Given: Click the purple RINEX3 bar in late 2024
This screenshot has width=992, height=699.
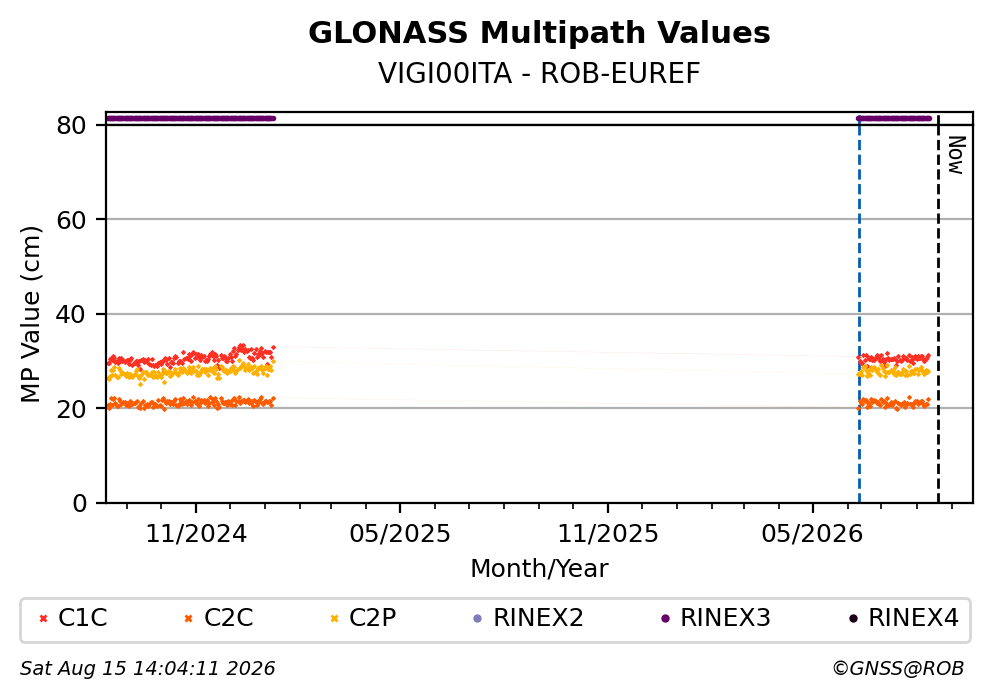Looking at the screenshot, I should click(190, 118).
